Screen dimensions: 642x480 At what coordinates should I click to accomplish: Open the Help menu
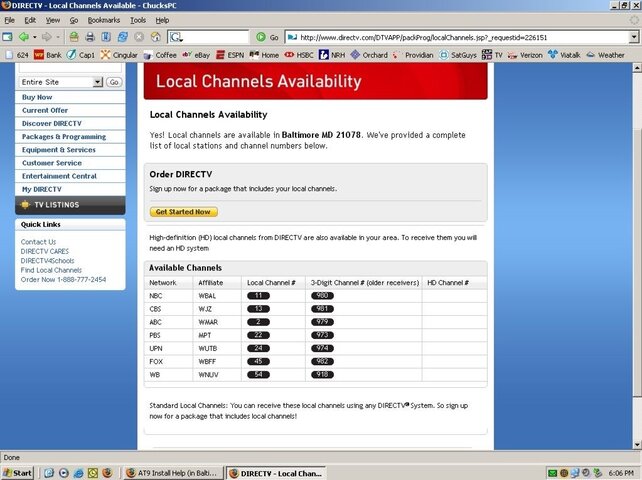(x=162, y=20)
